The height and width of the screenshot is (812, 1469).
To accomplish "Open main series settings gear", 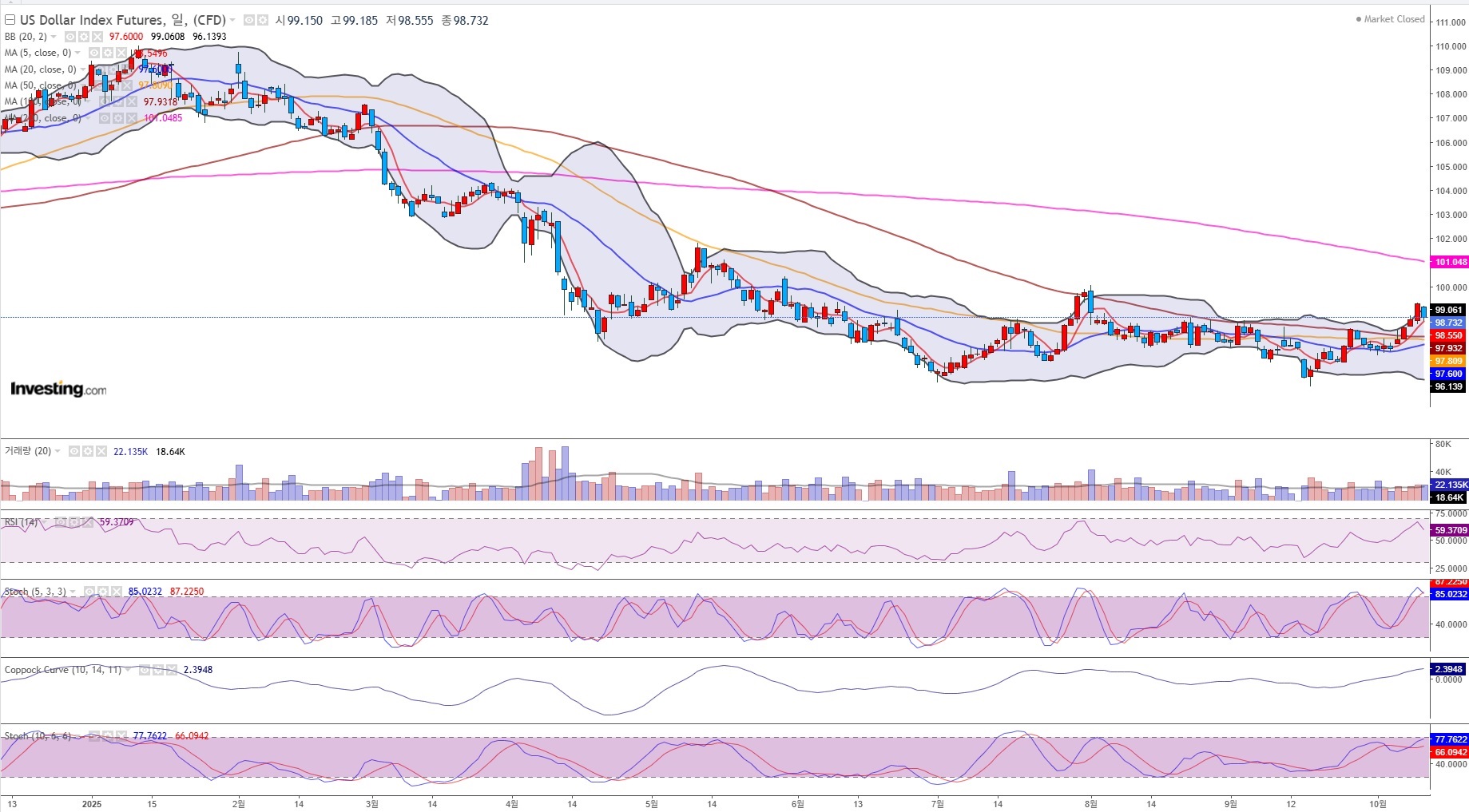I will (261, 20).
